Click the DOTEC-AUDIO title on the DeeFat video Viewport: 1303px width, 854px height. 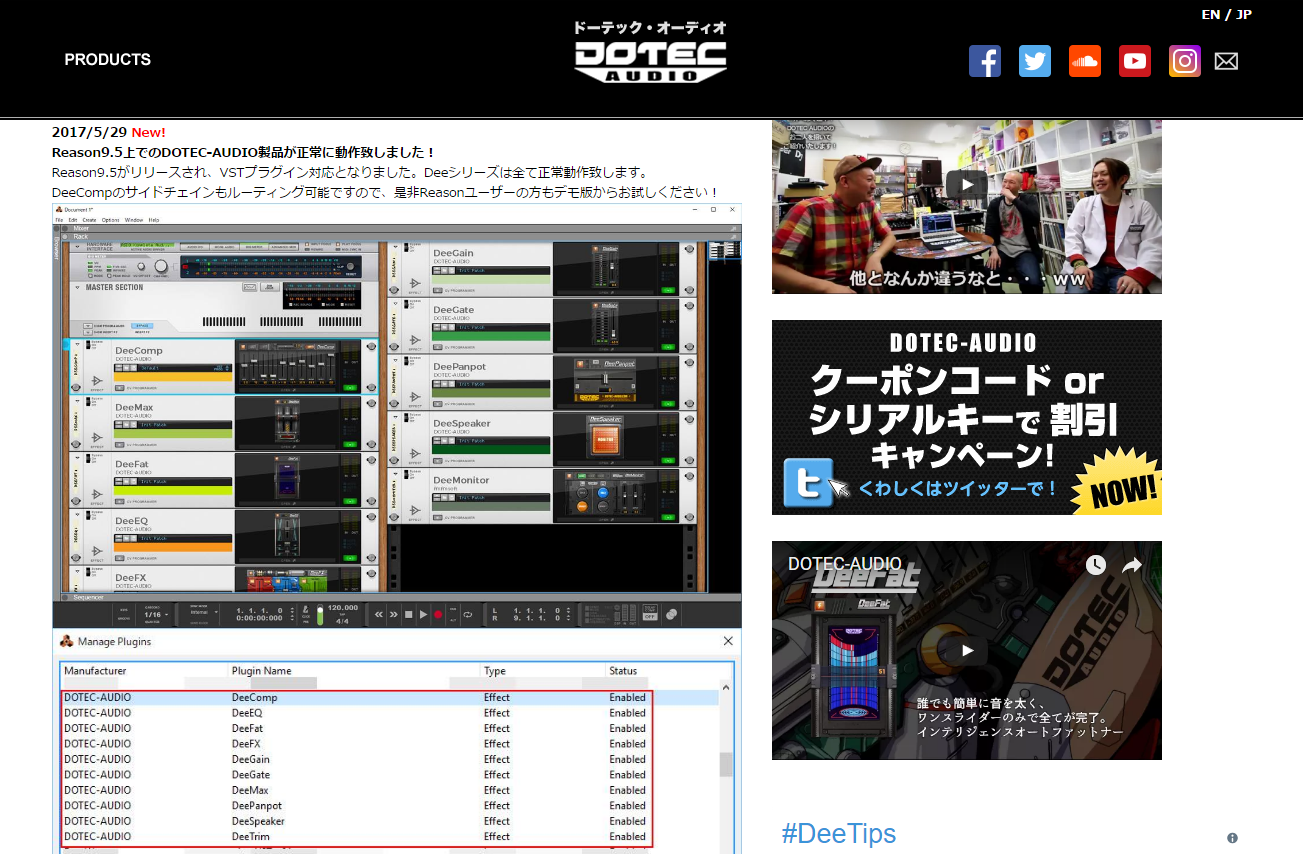click(844, 564)
